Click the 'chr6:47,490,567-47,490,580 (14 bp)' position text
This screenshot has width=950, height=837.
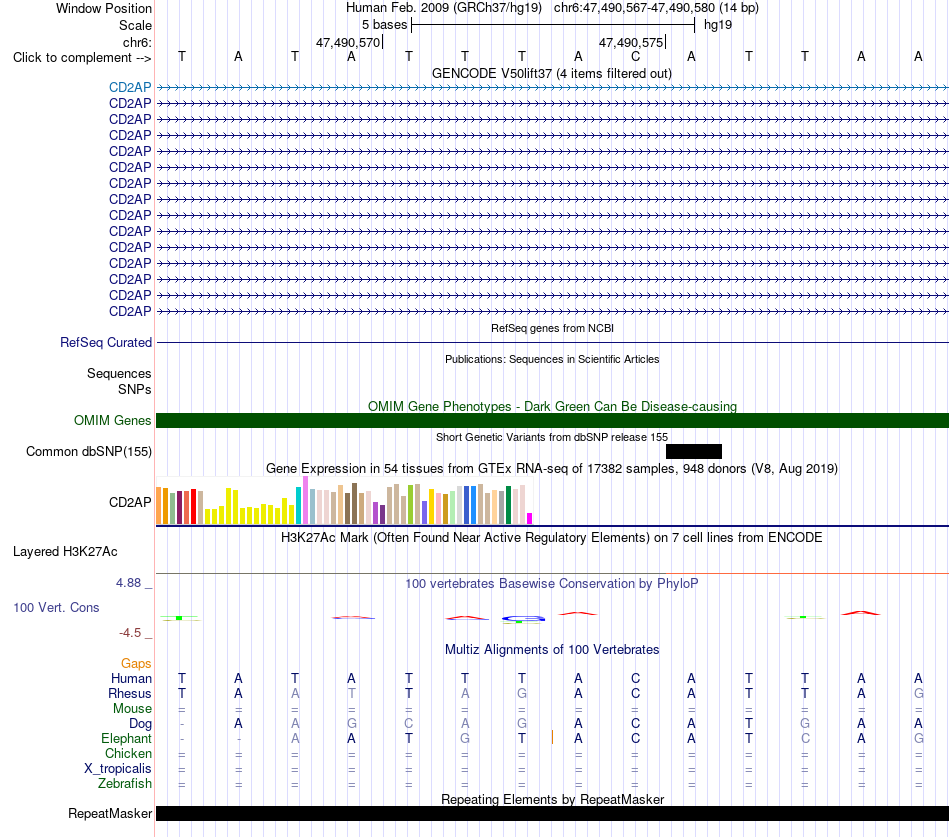[656, 8]
